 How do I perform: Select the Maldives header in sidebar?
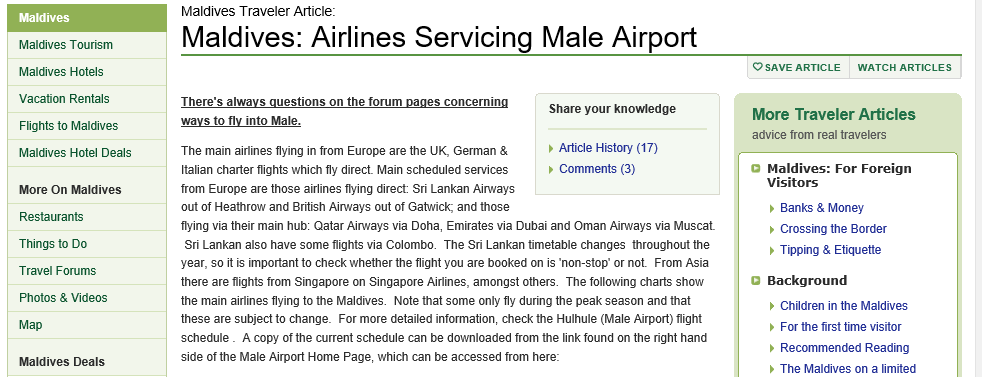[87, 18]
